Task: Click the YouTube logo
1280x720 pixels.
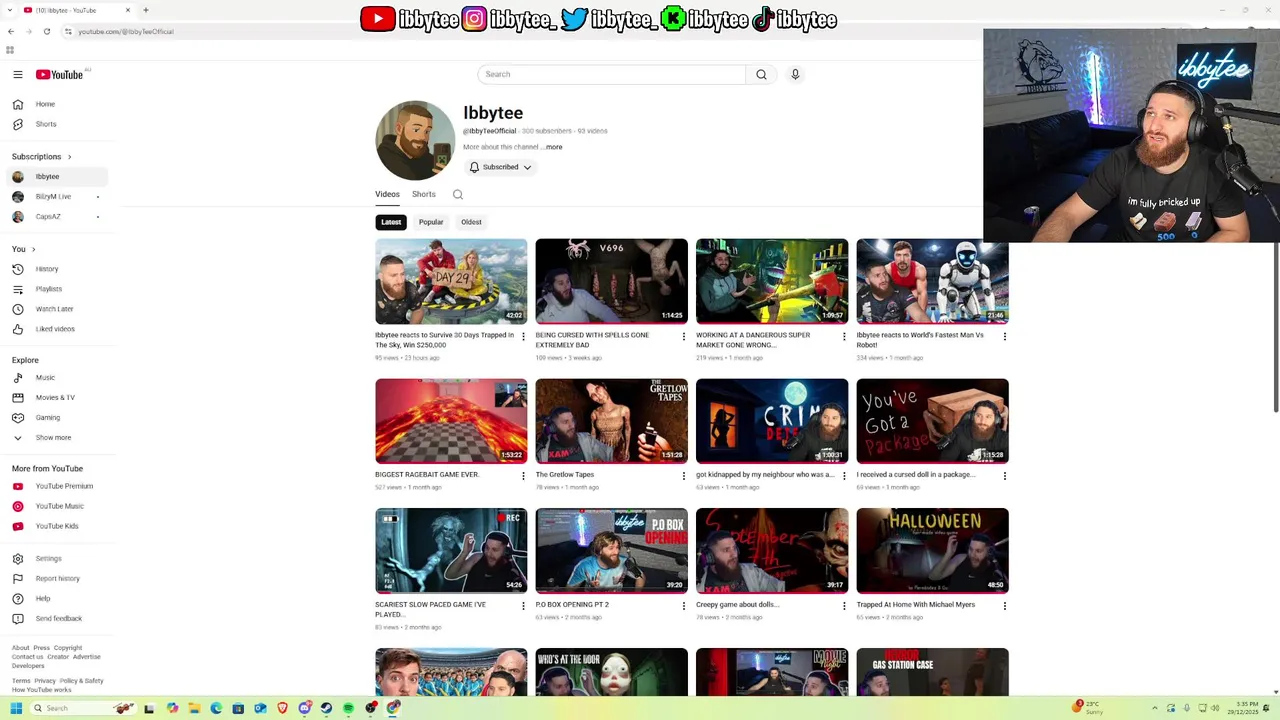Action: pos(59,74)
